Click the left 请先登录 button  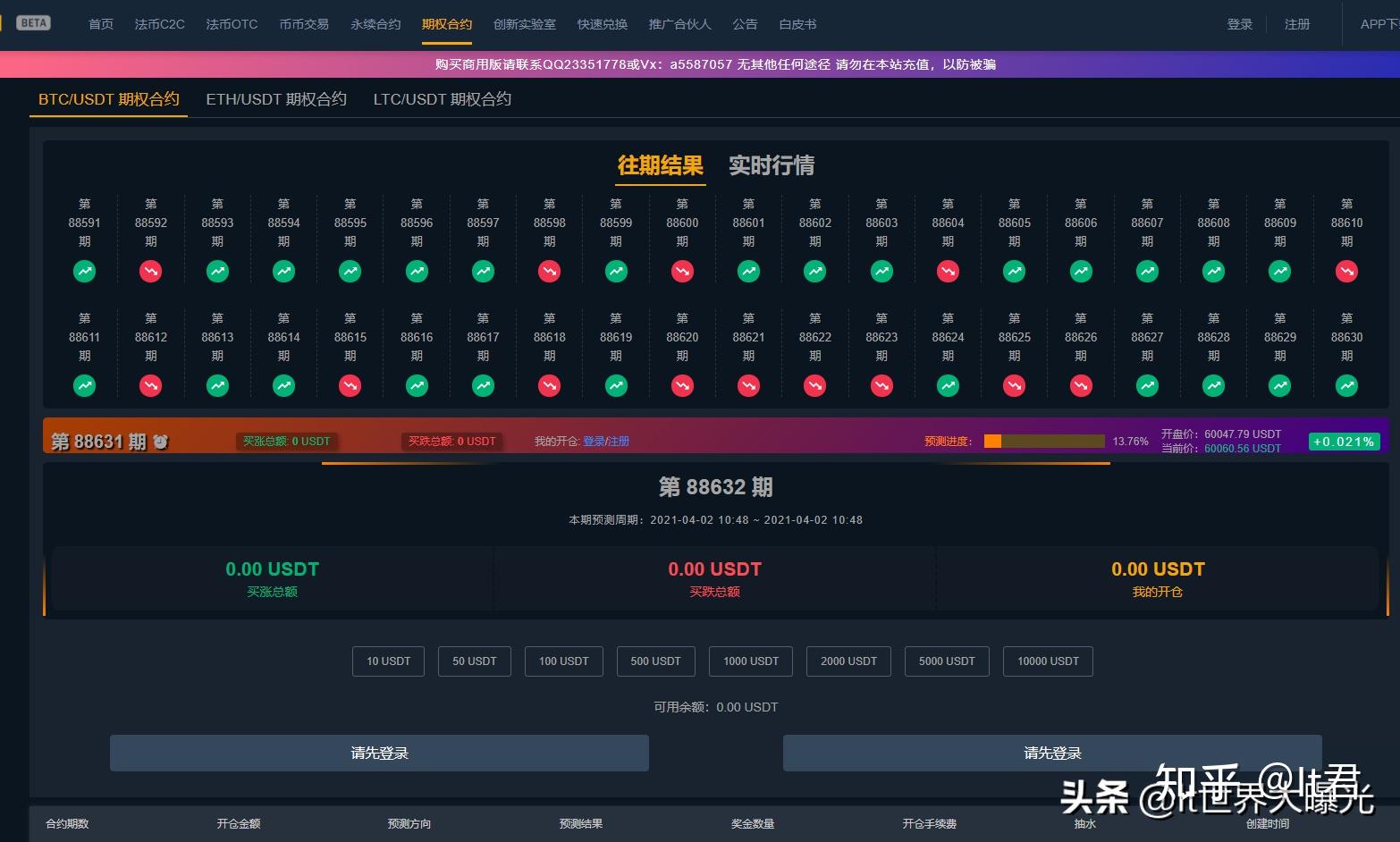click(x=379, y=753)
